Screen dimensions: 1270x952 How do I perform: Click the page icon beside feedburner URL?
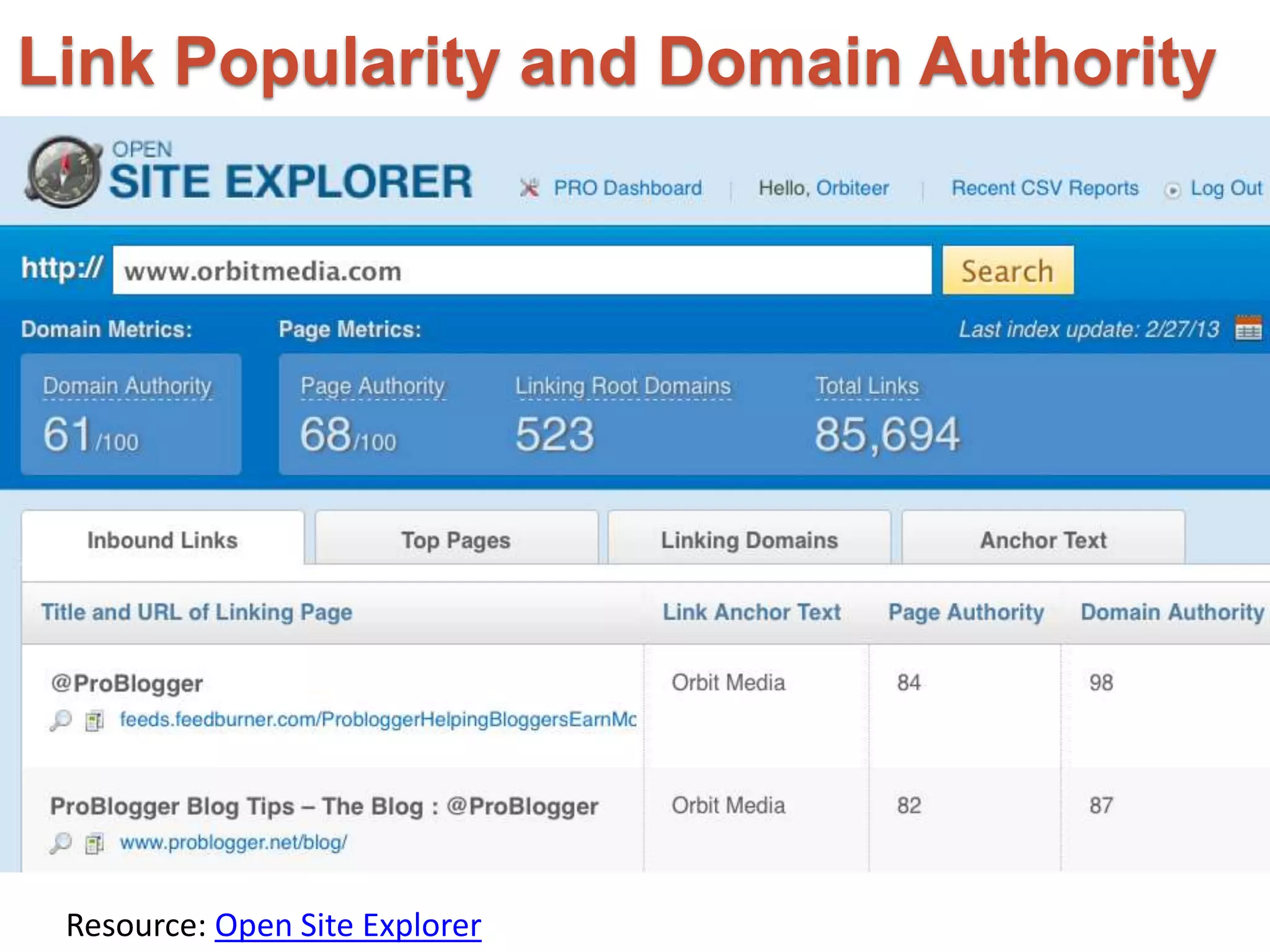click(94, 720)
